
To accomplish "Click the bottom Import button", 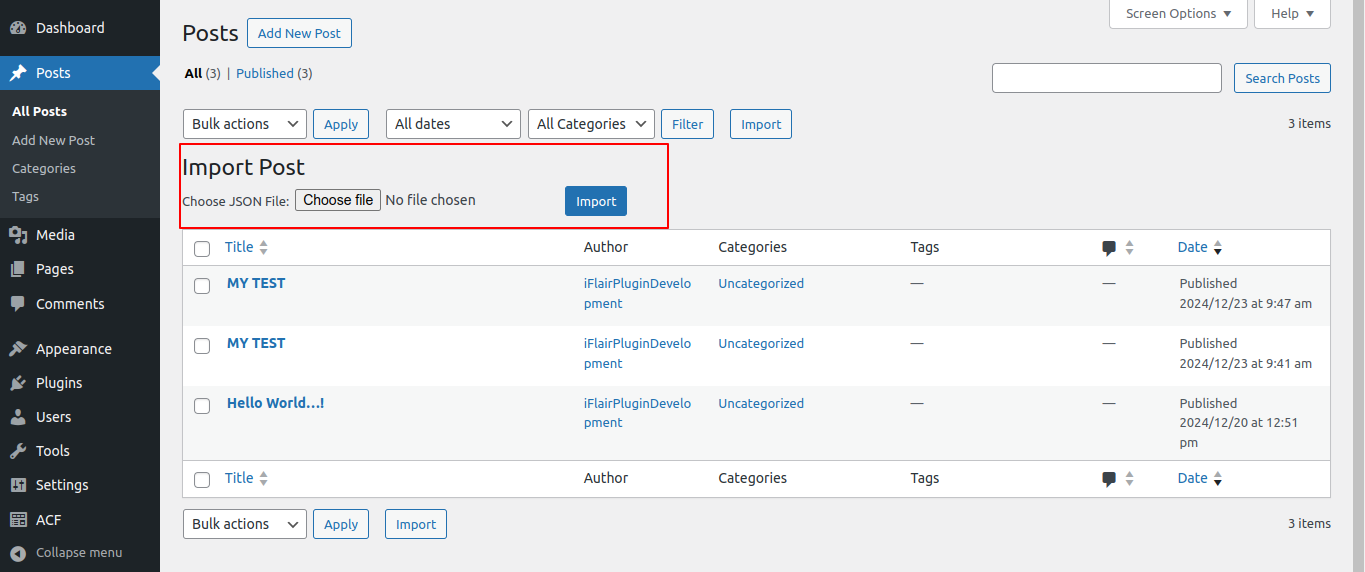I will pyautogui.click(x=416, y=524).
